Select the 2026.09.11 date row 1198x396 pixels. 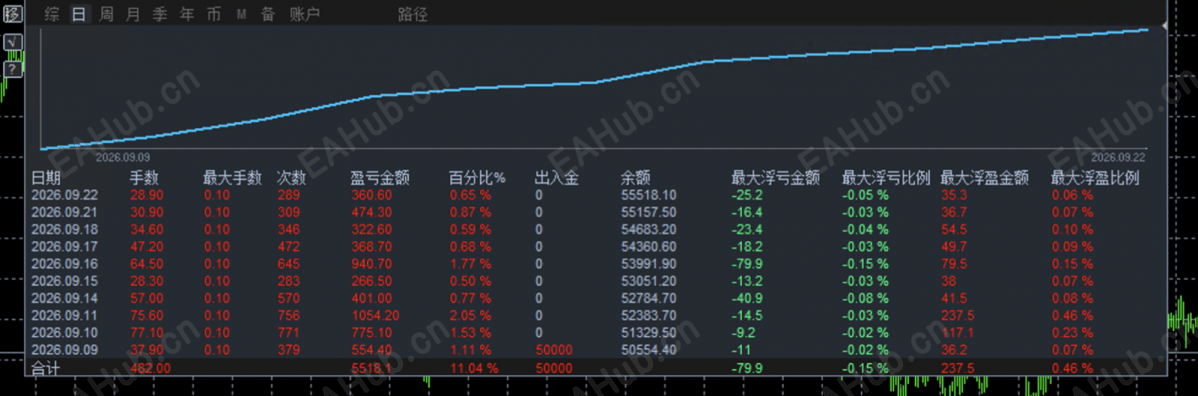coord(63,315)
